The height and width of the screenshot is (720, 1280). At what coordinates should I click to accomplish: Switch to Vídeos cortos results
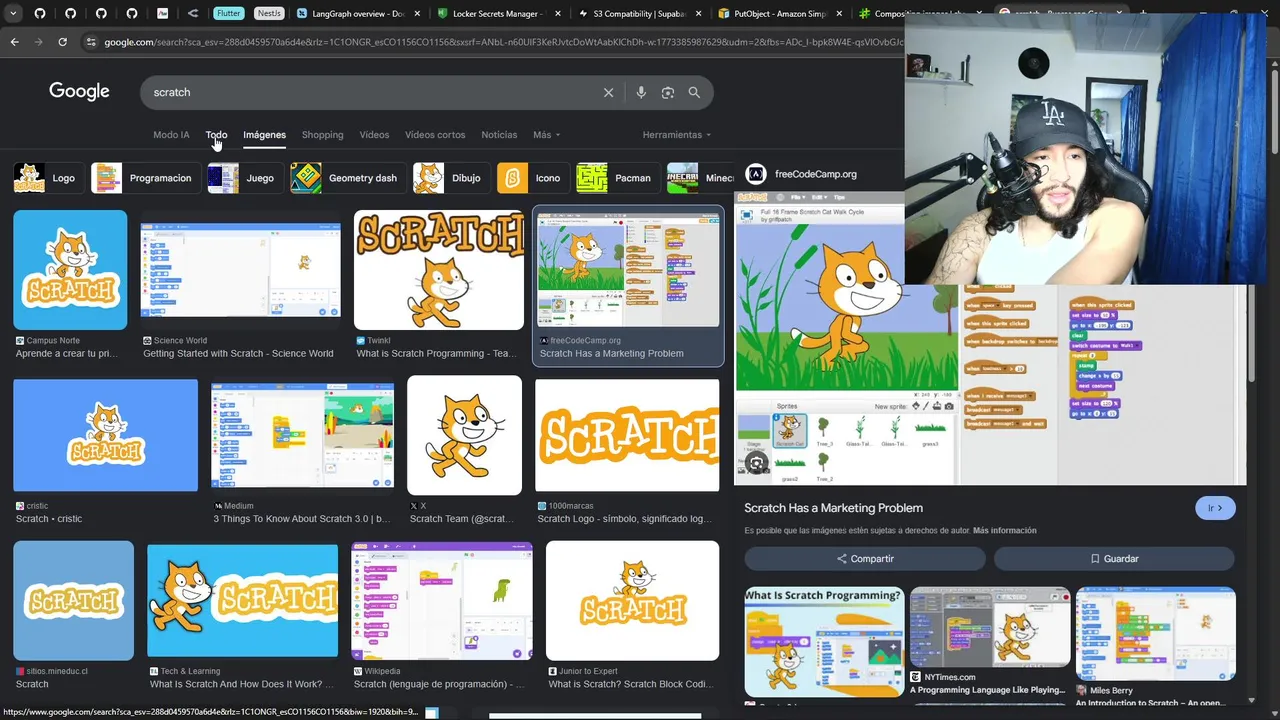click(435, 135)
